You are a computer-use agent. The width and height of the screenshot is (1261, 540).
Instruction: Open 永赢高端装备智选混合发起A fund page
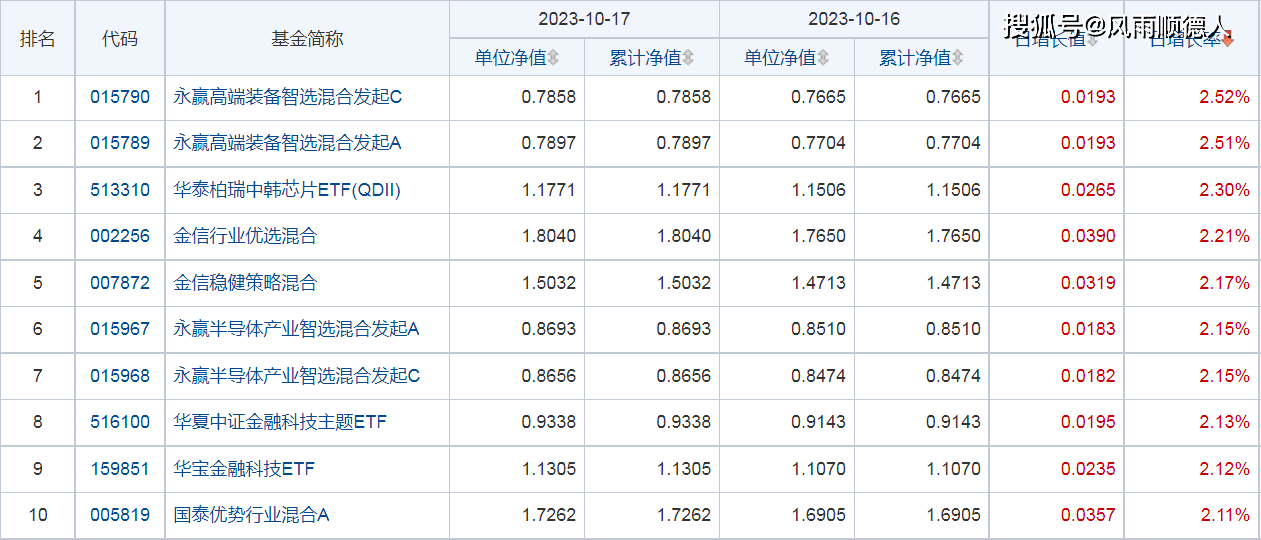[287, 143]
